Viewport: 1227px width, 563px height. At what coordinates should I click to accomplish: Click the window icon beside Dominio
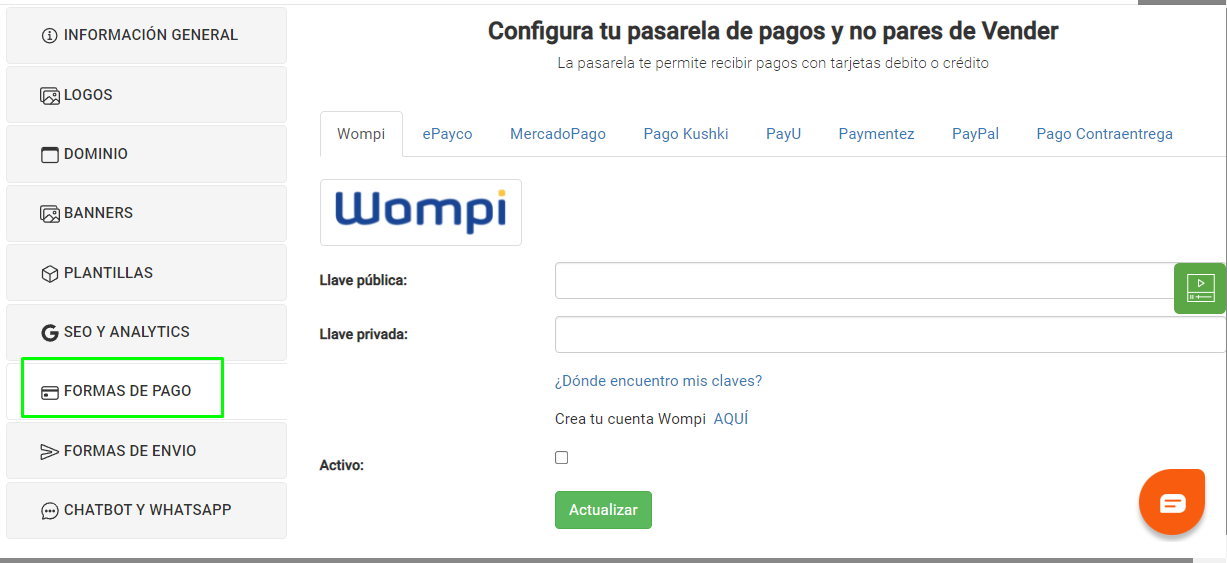click(x=50, y=155)
